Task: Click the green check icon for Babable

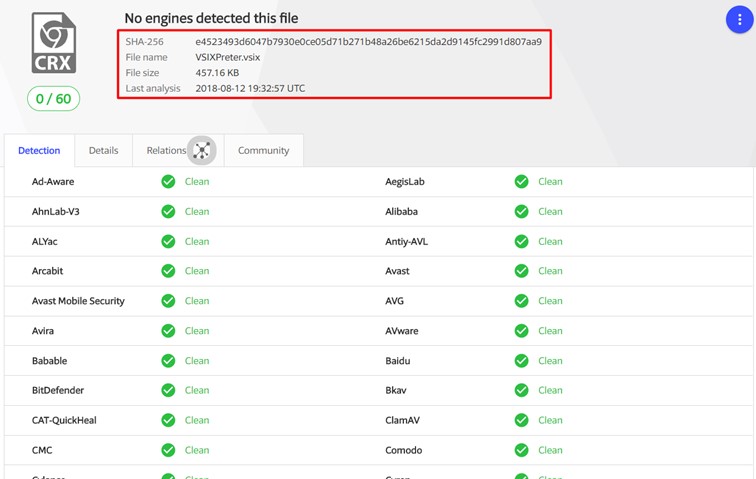Action: (168, 361)
